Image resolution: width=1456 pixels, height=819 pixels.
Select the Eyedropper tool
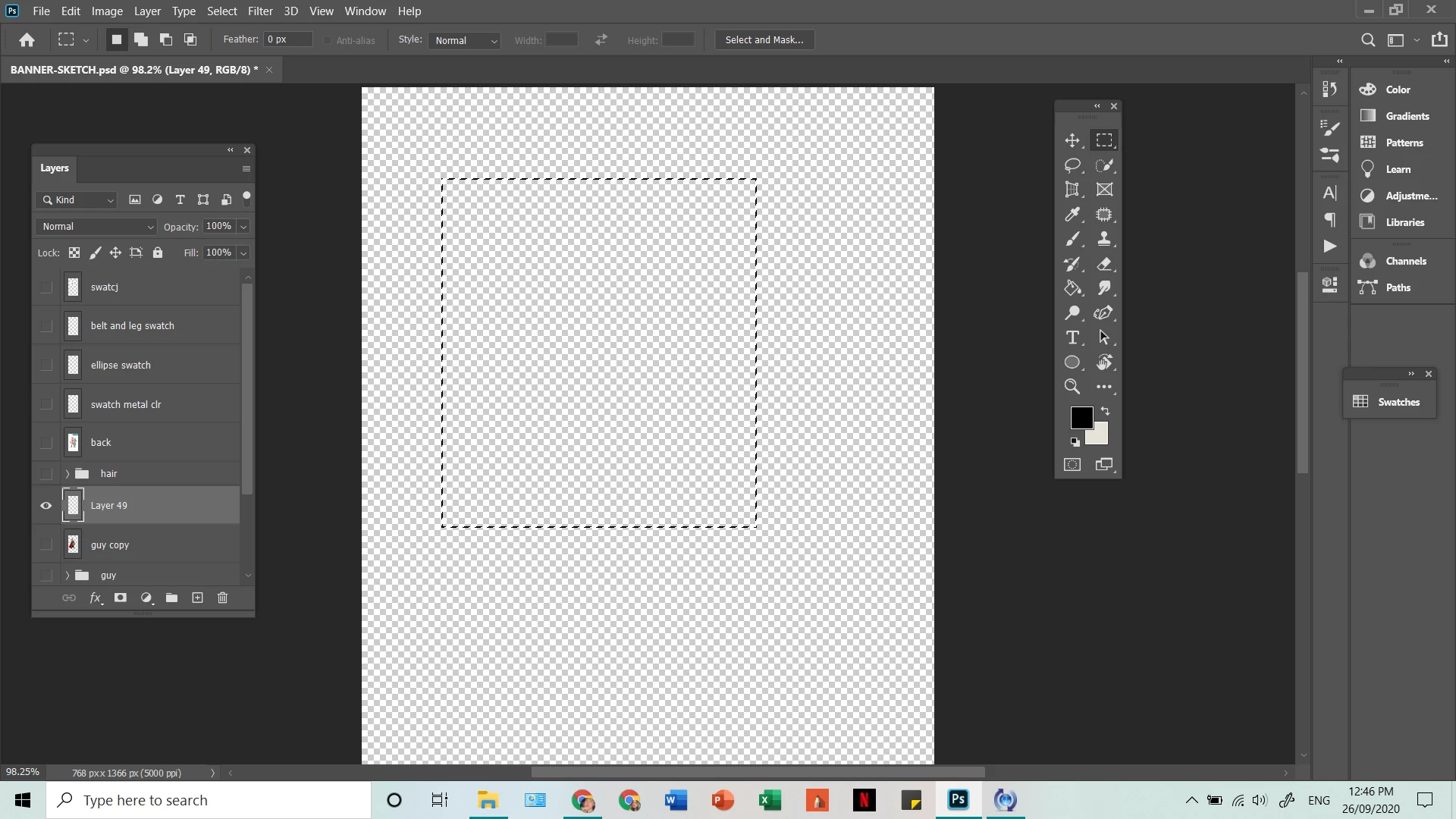(x=1072, y=215)
